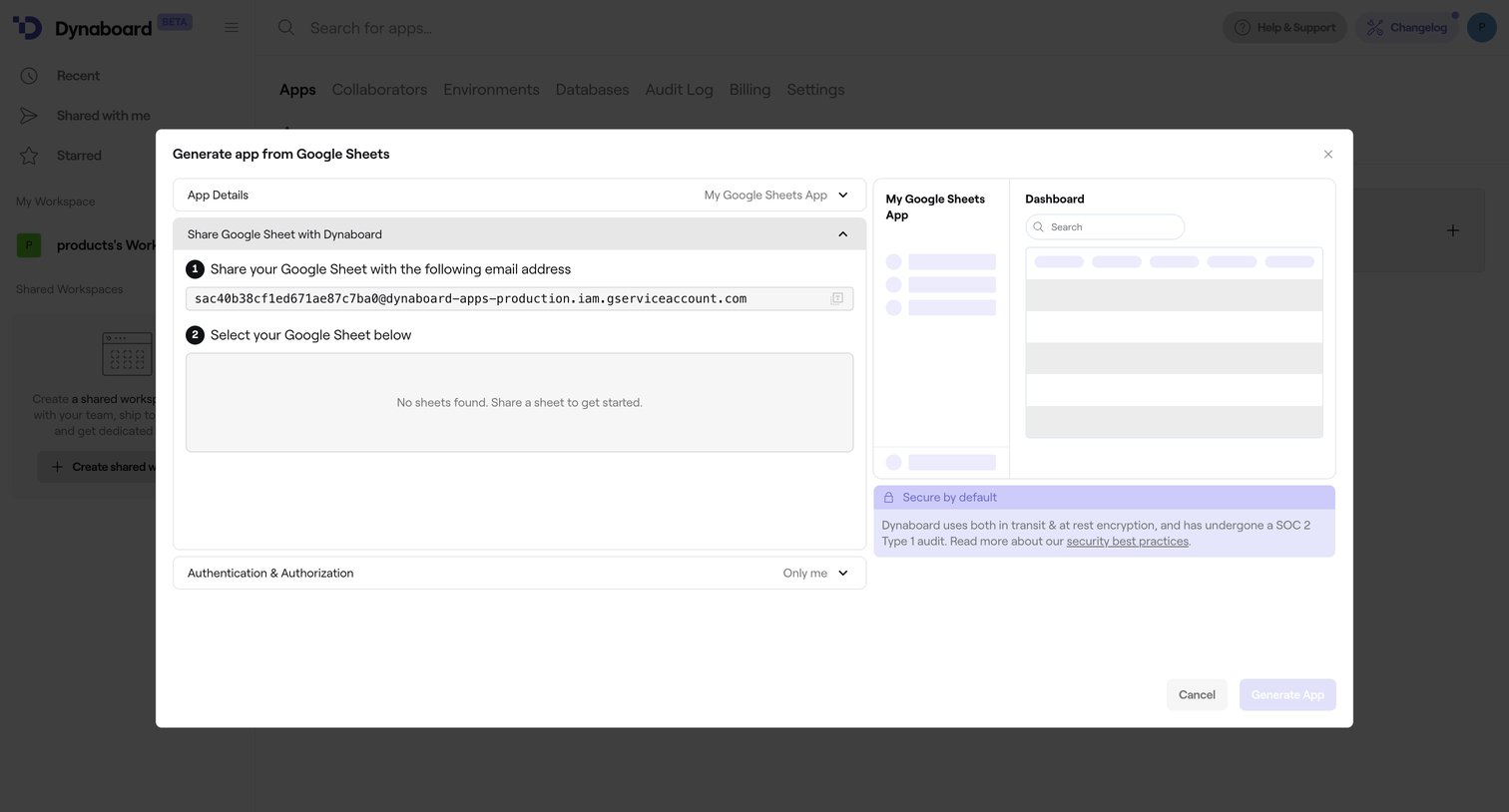Click the Shared with me label

point(104,116)
